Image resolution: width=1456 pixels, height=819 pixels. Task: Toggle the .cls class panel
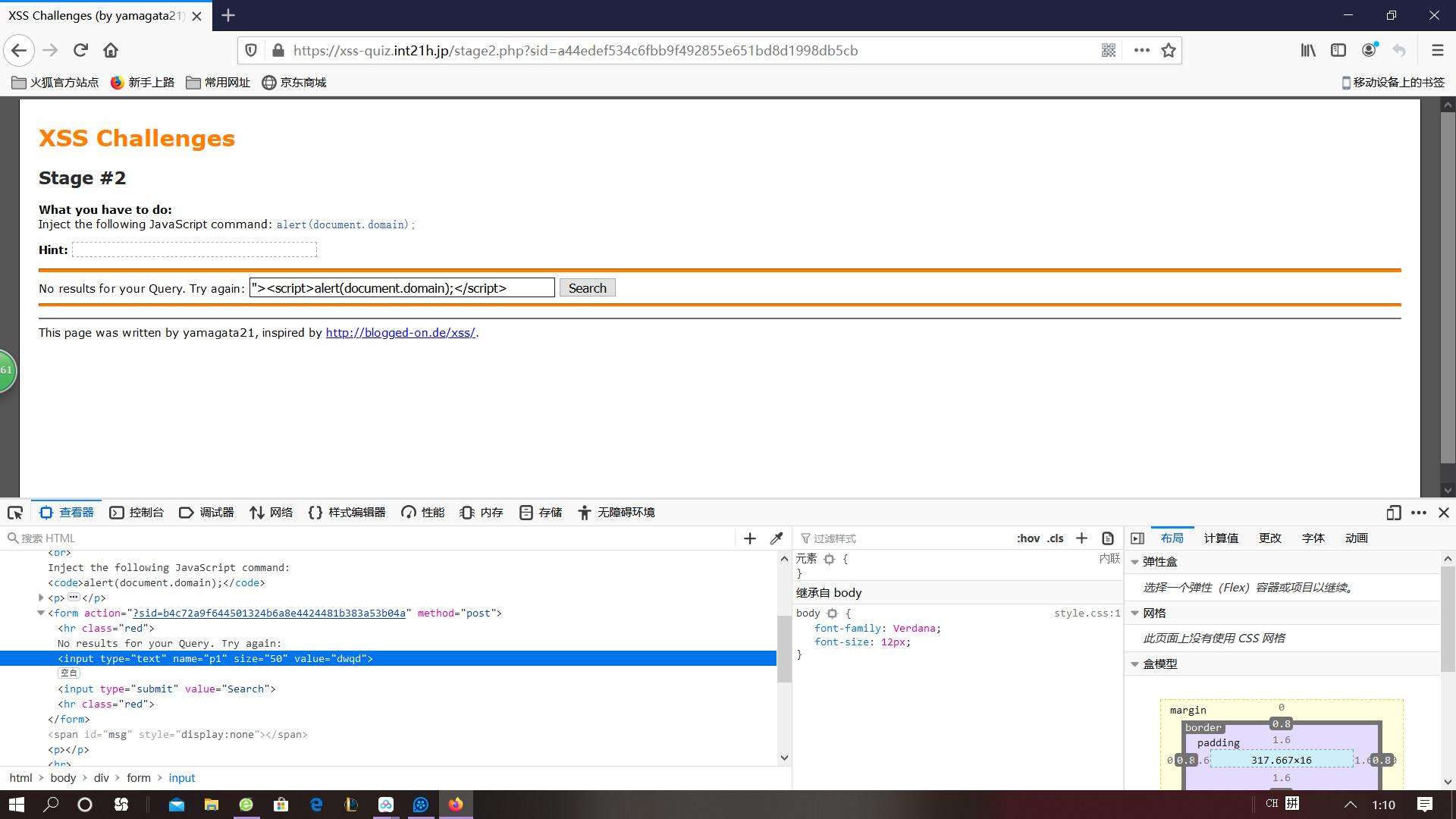1056,538
